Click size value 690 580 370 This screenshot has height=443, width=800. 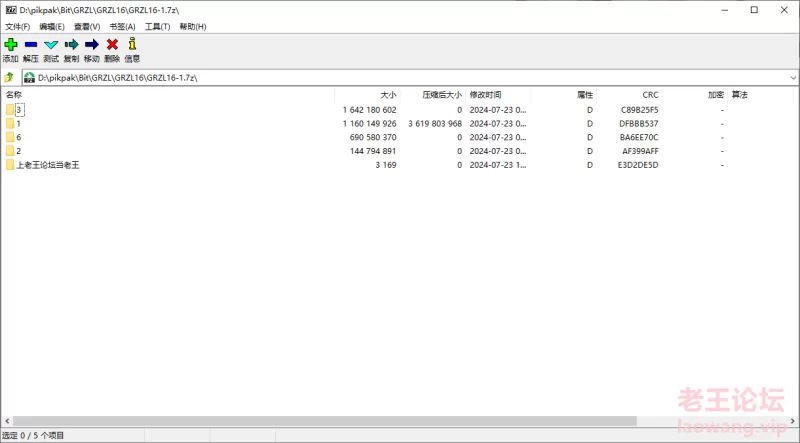pyautogui.click(x=373, y=137)
